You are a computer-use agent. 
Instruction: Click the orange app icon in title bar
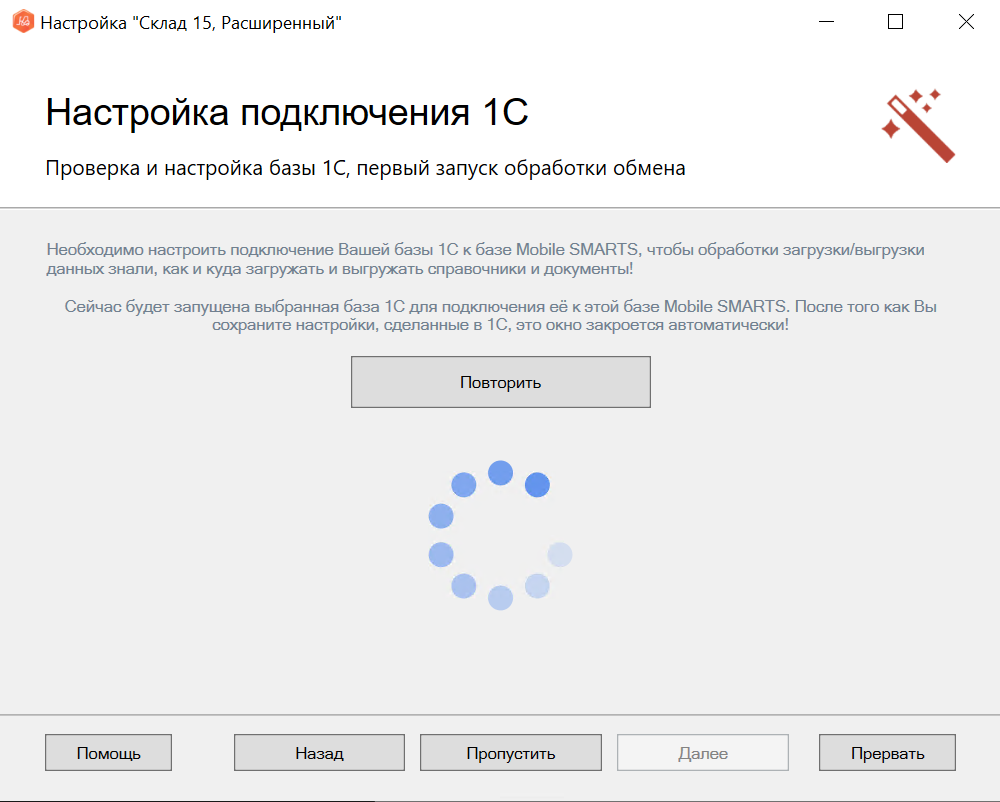coord(23,22)
